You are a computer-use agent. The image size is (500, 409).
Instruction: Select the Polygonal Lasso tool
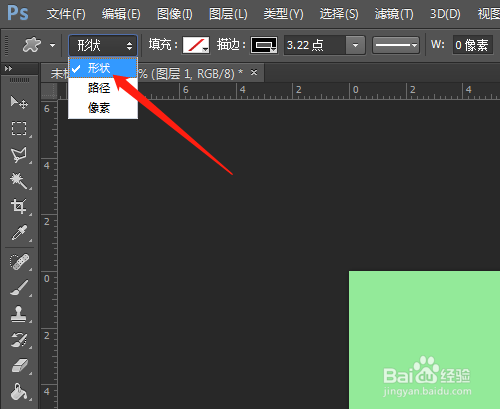point(19,155)
